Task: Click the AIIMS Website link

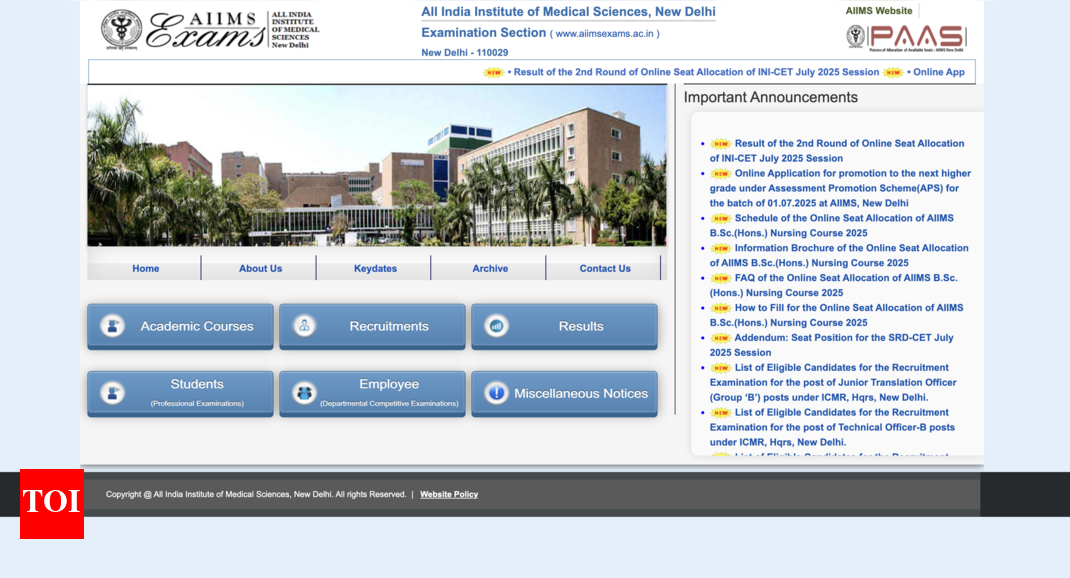Action: tap(879, 11)
